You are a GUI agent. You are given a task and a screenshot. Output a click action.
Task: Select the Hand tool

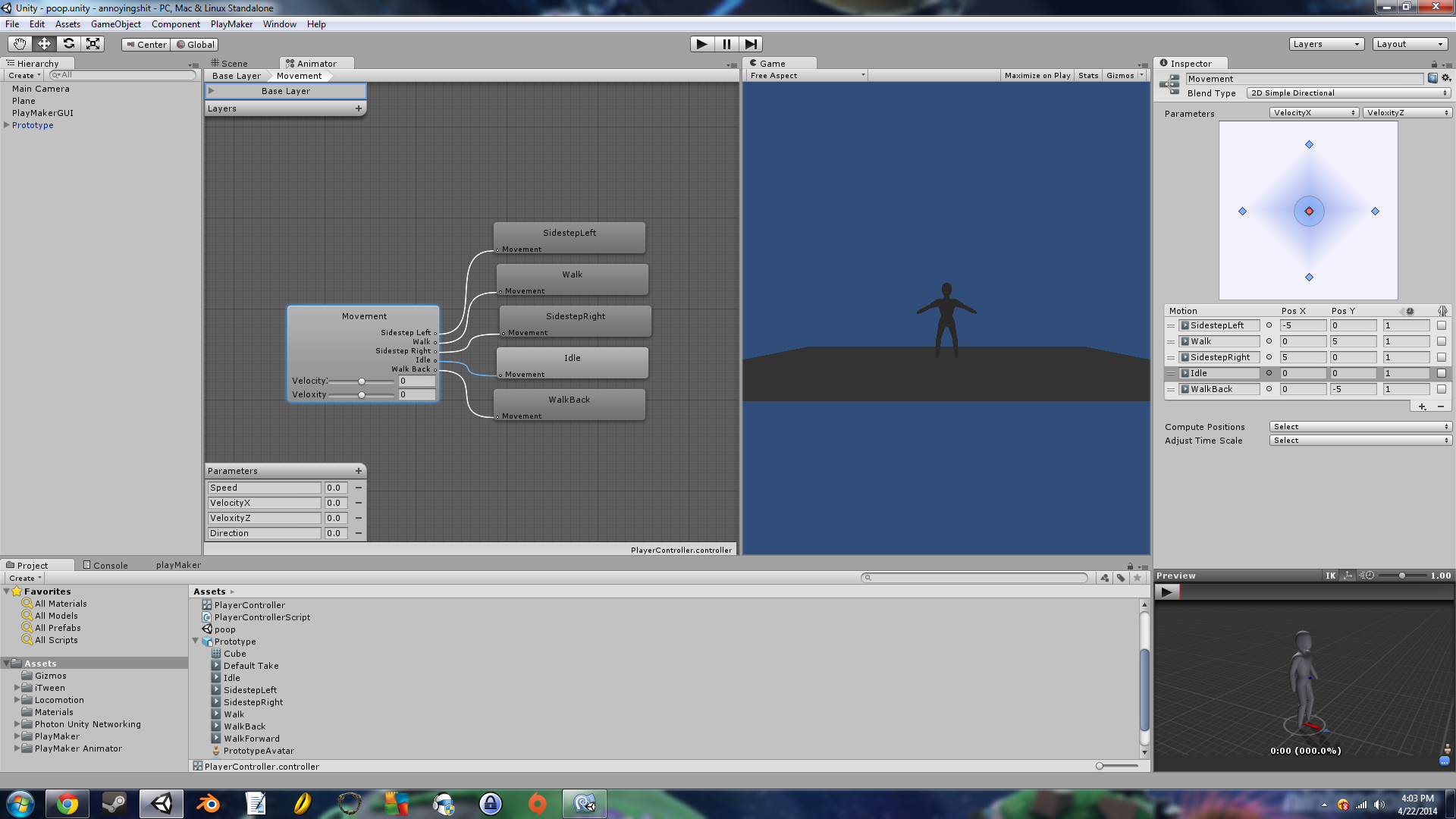[20, 44]
